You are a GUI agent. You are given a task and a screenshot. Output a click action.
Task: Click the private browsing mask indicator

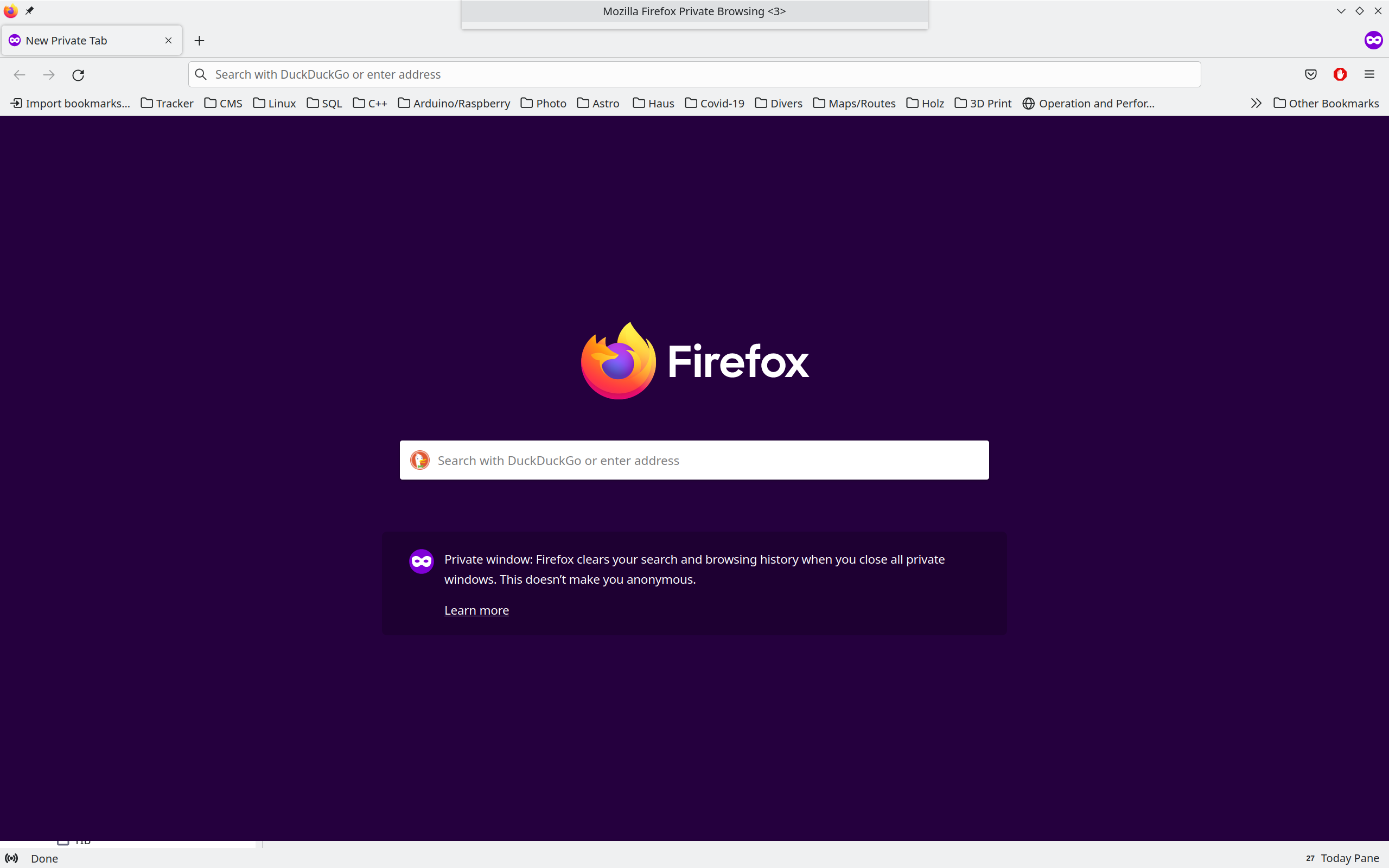coord(1373,40)
